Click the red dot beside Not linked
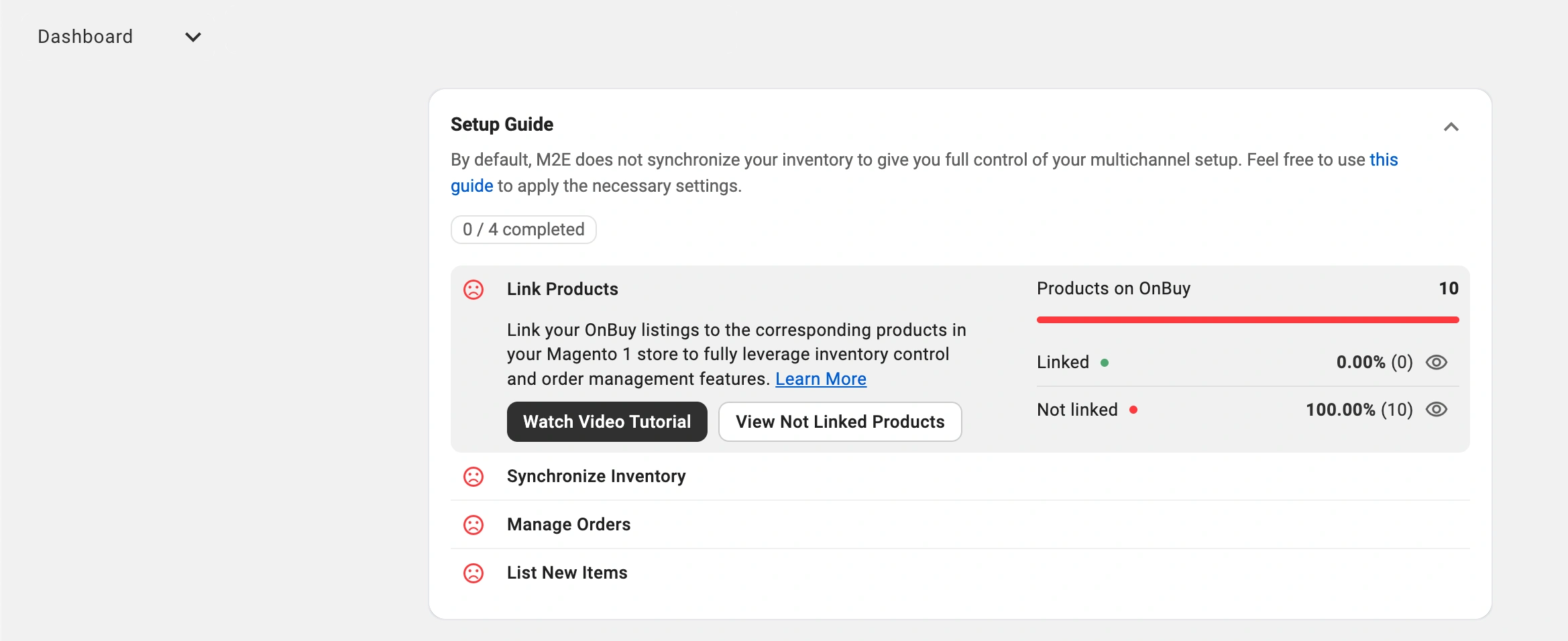 click(x=1133, y=410)
